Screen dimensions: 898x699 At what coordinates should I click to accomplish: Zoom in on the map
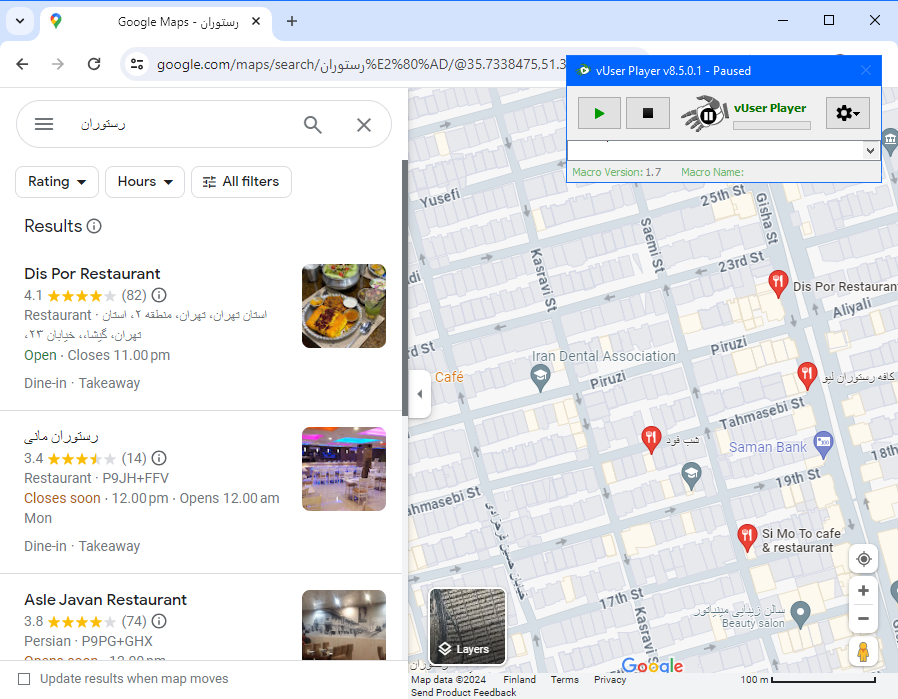pos(864,591)
